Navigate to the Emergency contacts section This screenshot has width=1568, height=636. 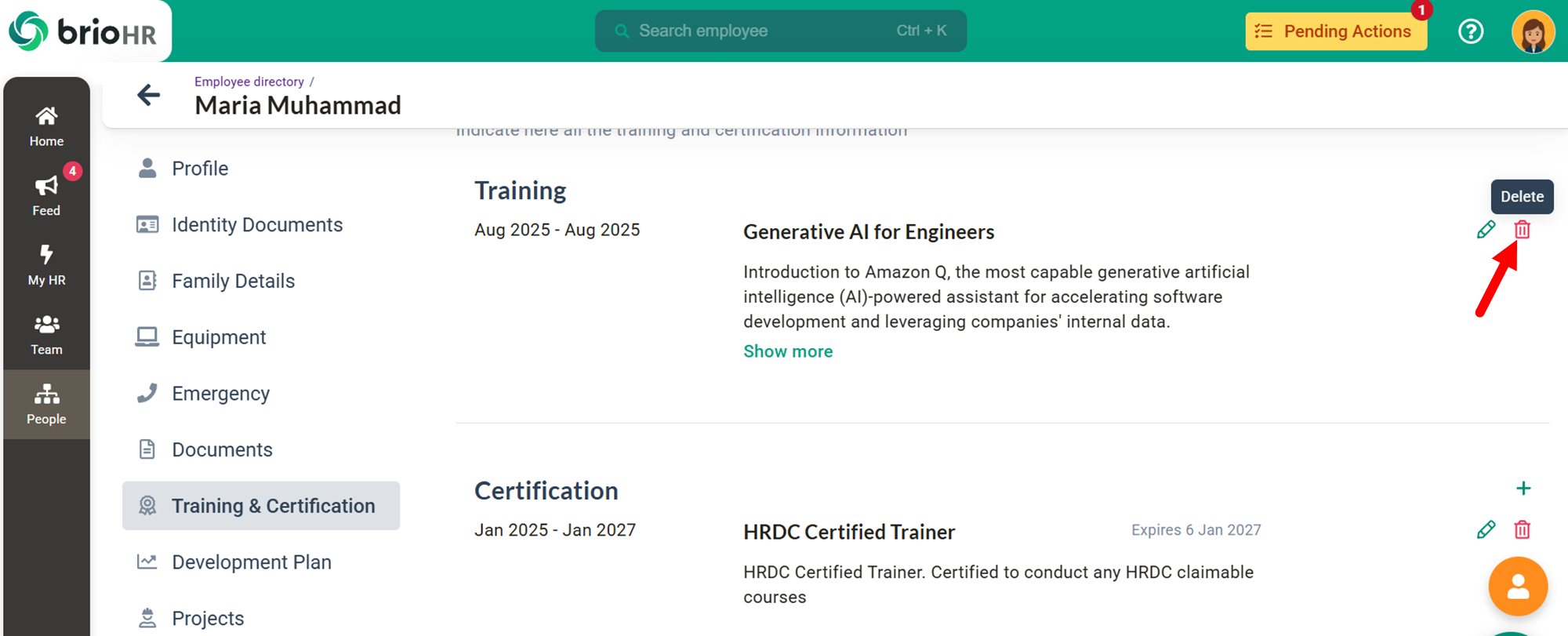pyautogui.click(x=220, y=394)
